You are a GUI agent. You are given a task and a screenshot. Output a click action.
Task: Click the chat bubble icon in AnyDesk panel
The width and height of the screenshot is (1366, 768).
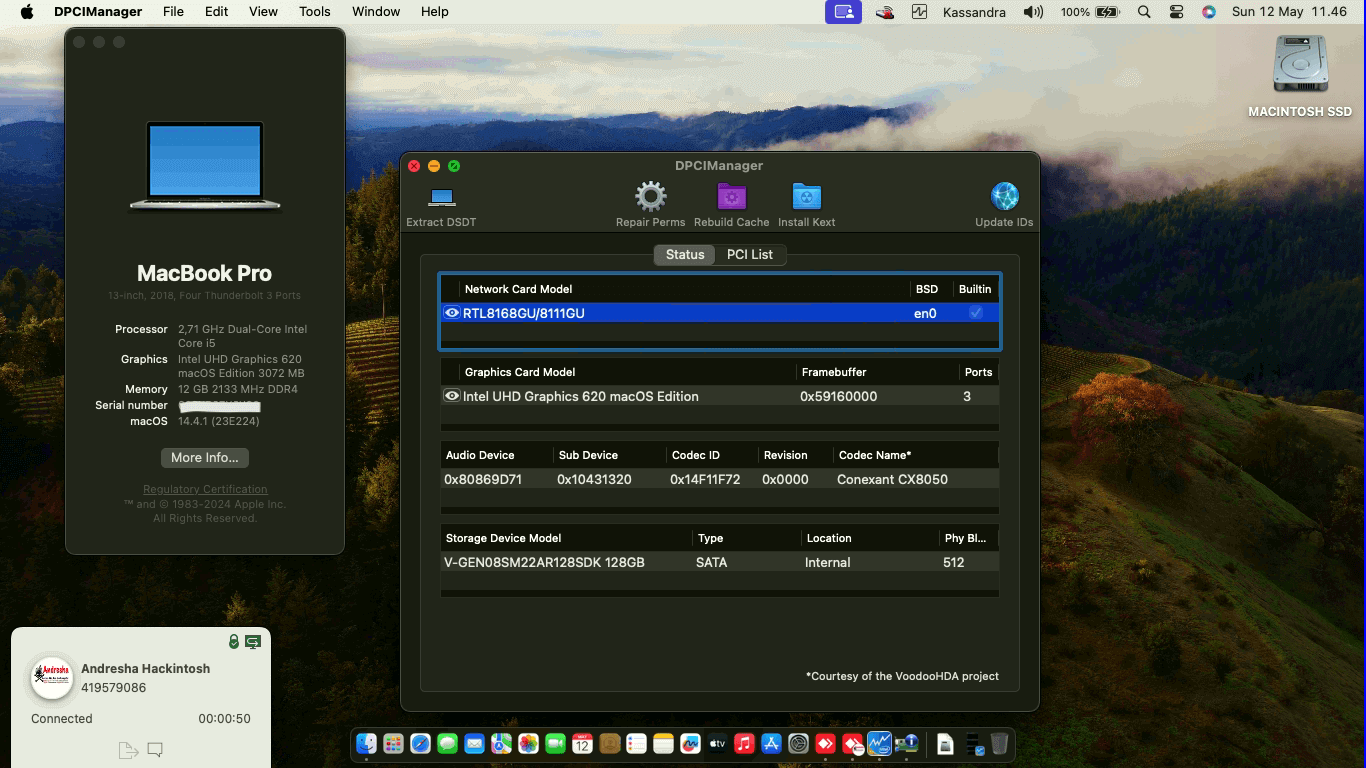click(x=155, y=749)
